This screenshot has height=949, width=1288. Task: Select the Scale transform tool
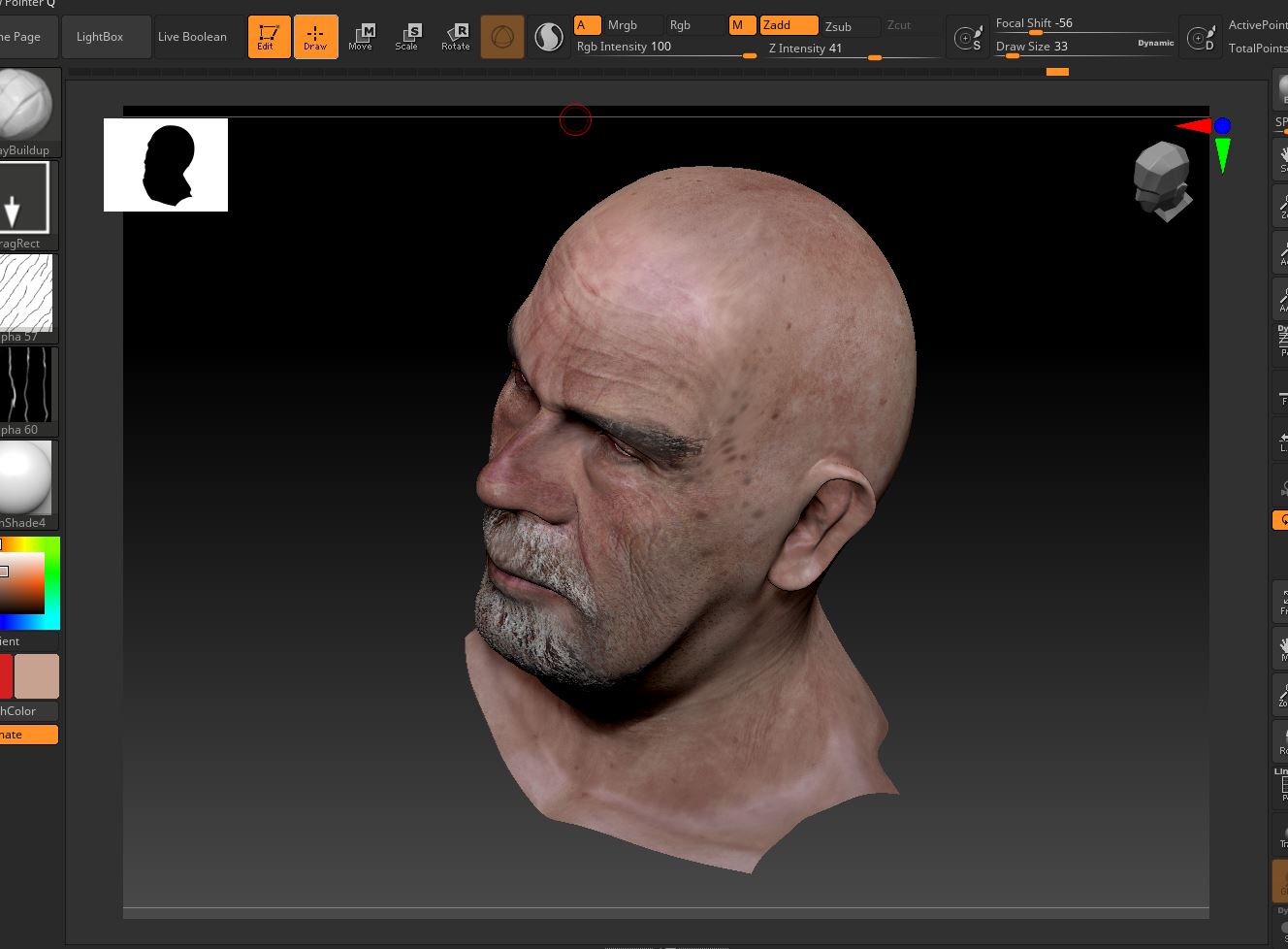click(x=407, y=37)
